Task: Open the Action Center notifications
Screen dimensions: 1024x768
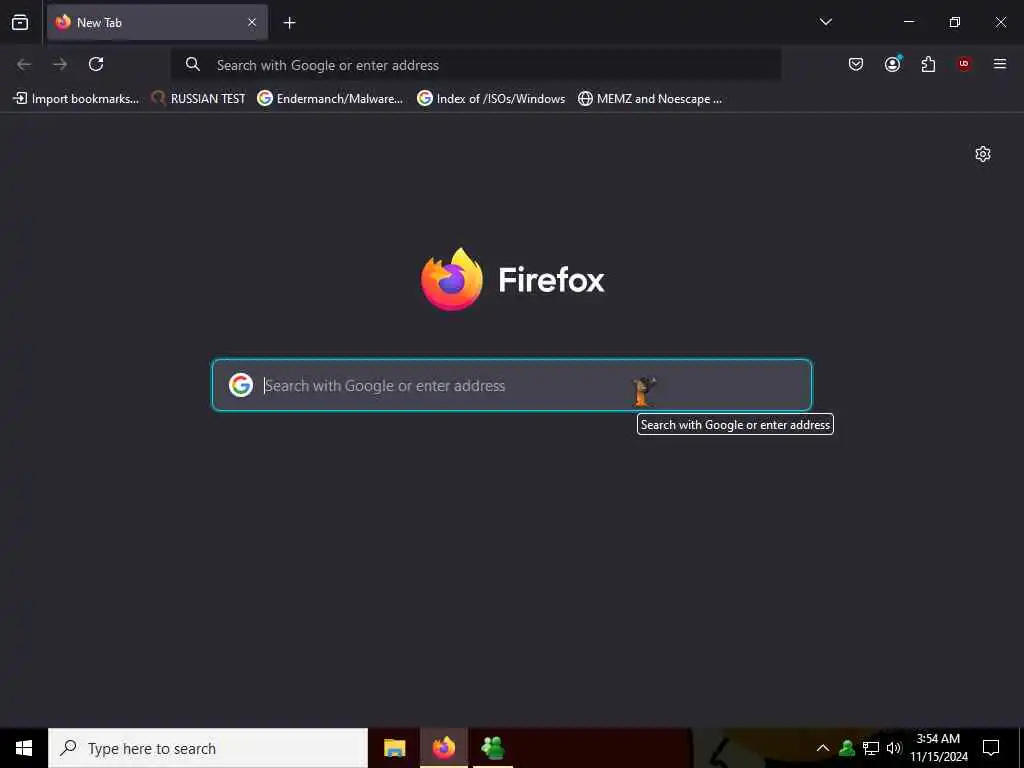Action: [991, 748]
